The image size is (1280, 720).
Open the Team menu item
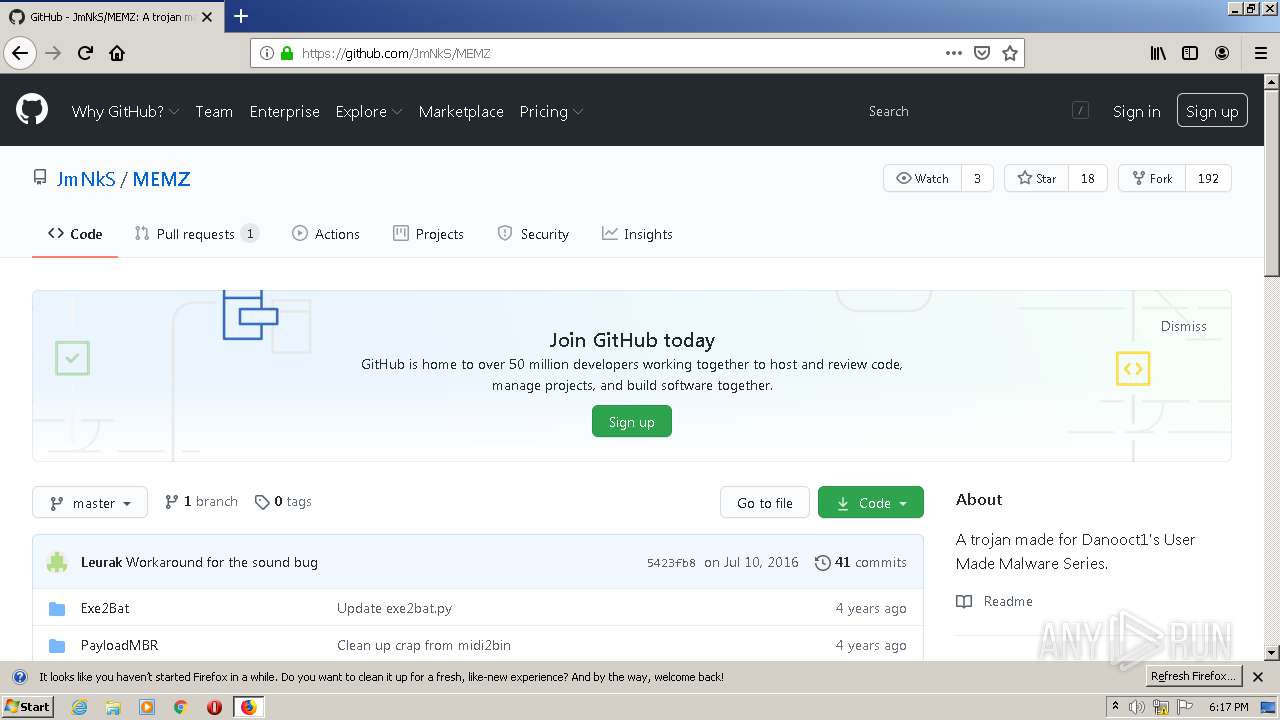pos(214,111)
